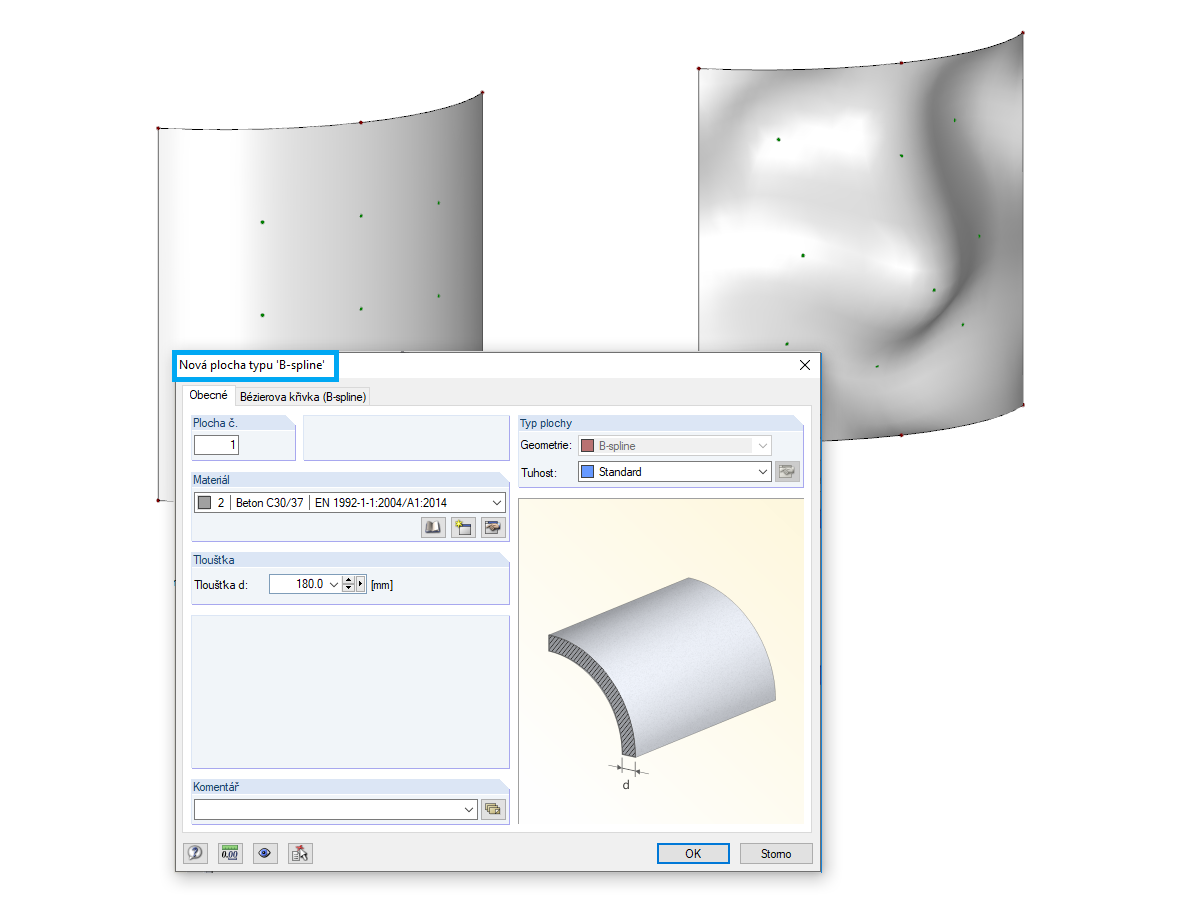Screen dimensions: 1200x900
Task: Click the Plocha č. number field
Action: click(x=216, y=444)
